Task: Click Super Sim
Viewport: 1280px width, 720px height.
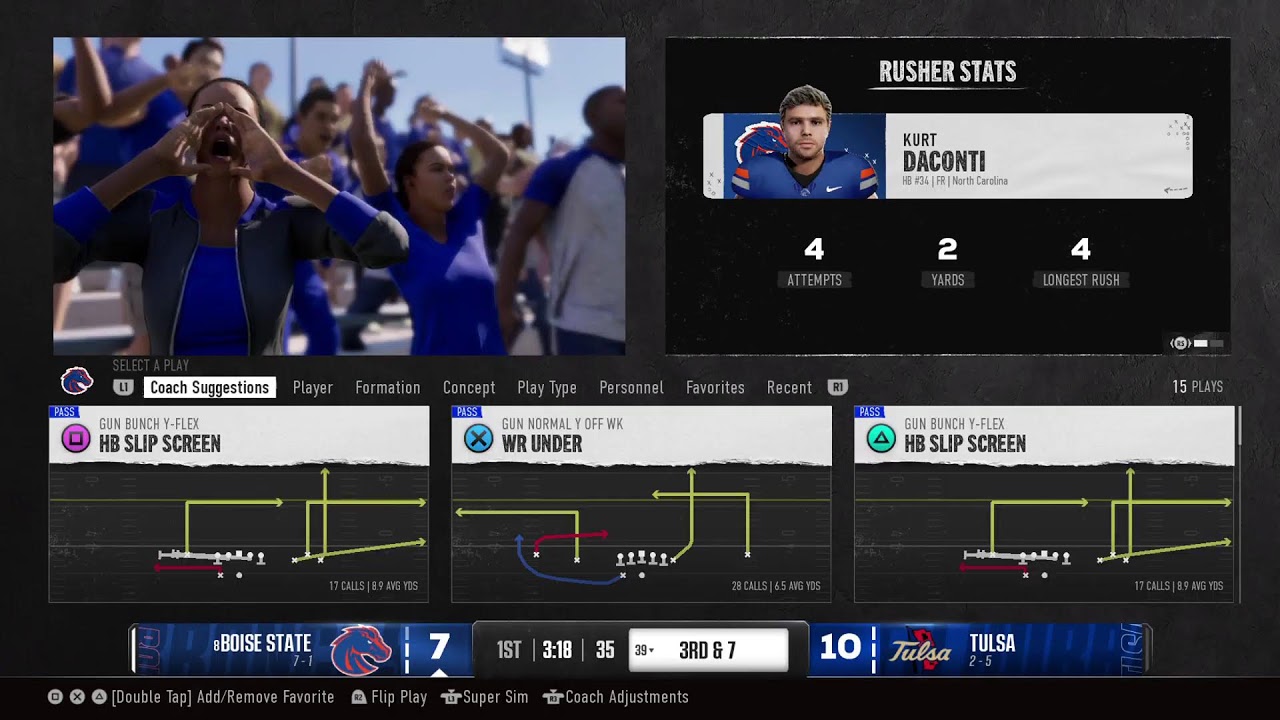Action: [495, 697]
